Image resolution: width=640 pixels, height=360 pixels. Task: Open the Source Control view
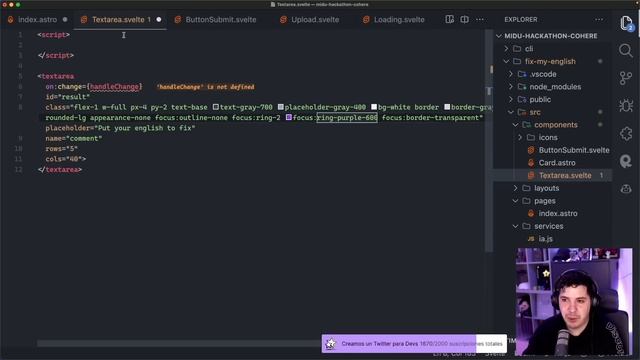pos(626,78)
